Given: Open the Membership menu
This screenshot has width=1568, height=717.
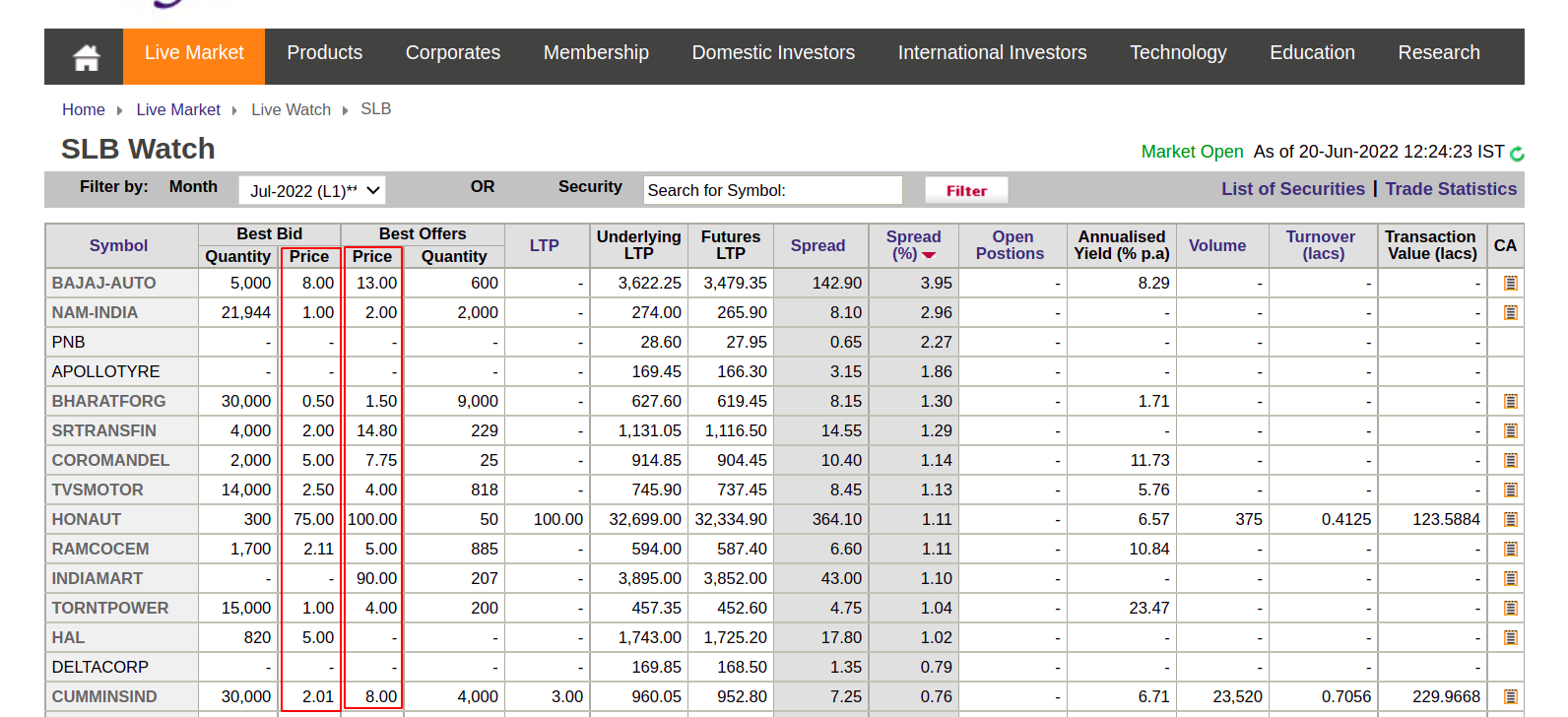Looking at the screenshot, I should tap(596, 53).
